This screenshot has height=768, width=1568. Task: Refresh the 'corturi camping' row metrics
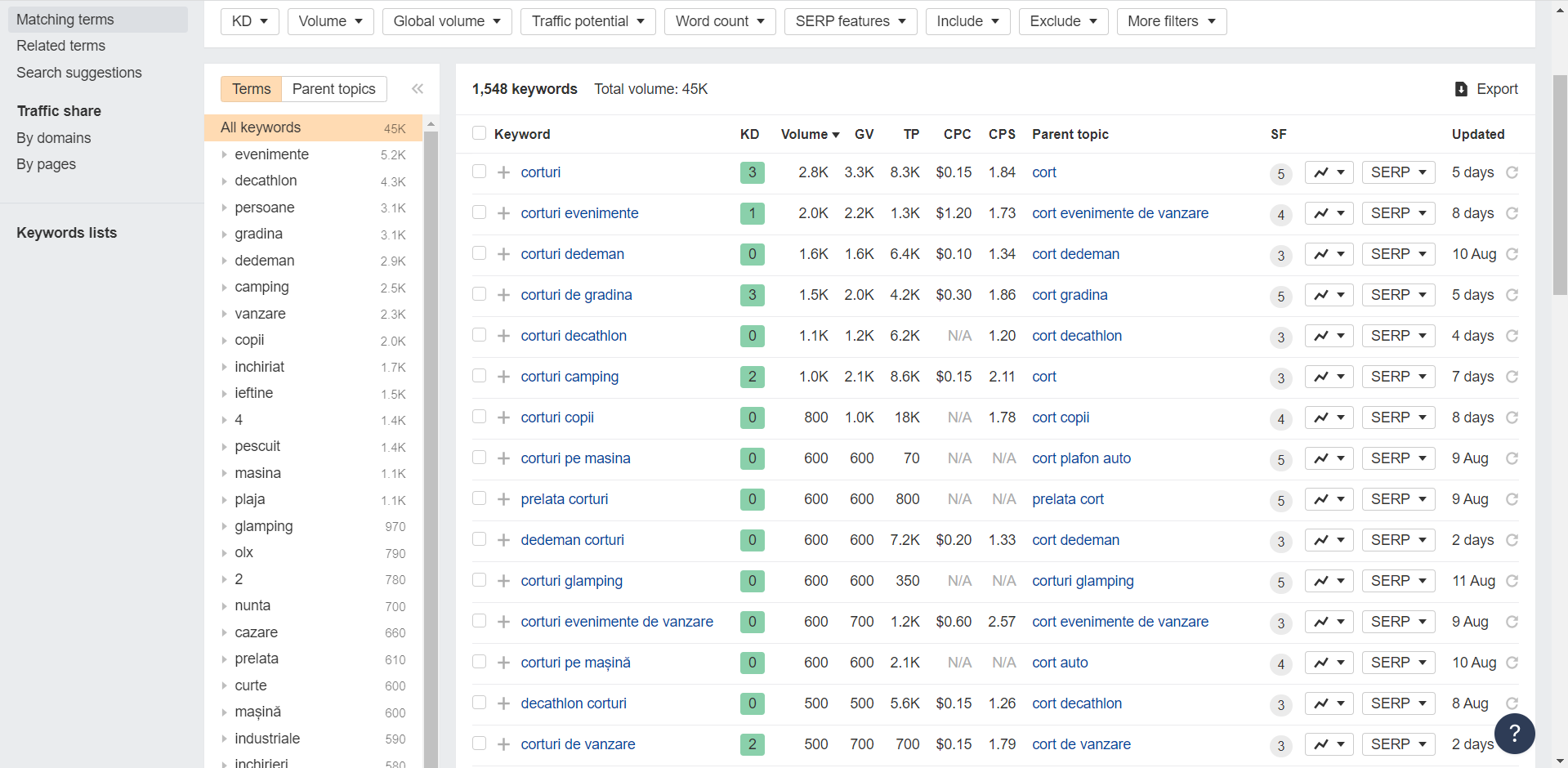(1512, 377)
